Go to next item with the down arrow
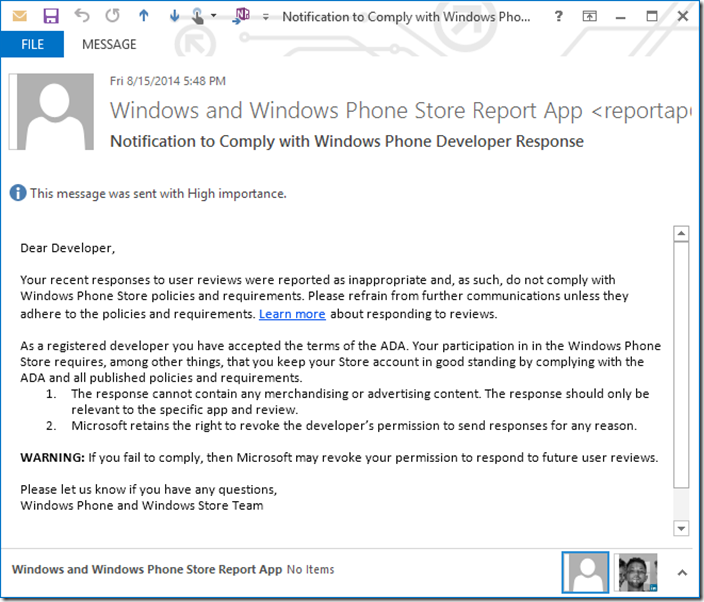704x602 pixels. click(174, 16)
